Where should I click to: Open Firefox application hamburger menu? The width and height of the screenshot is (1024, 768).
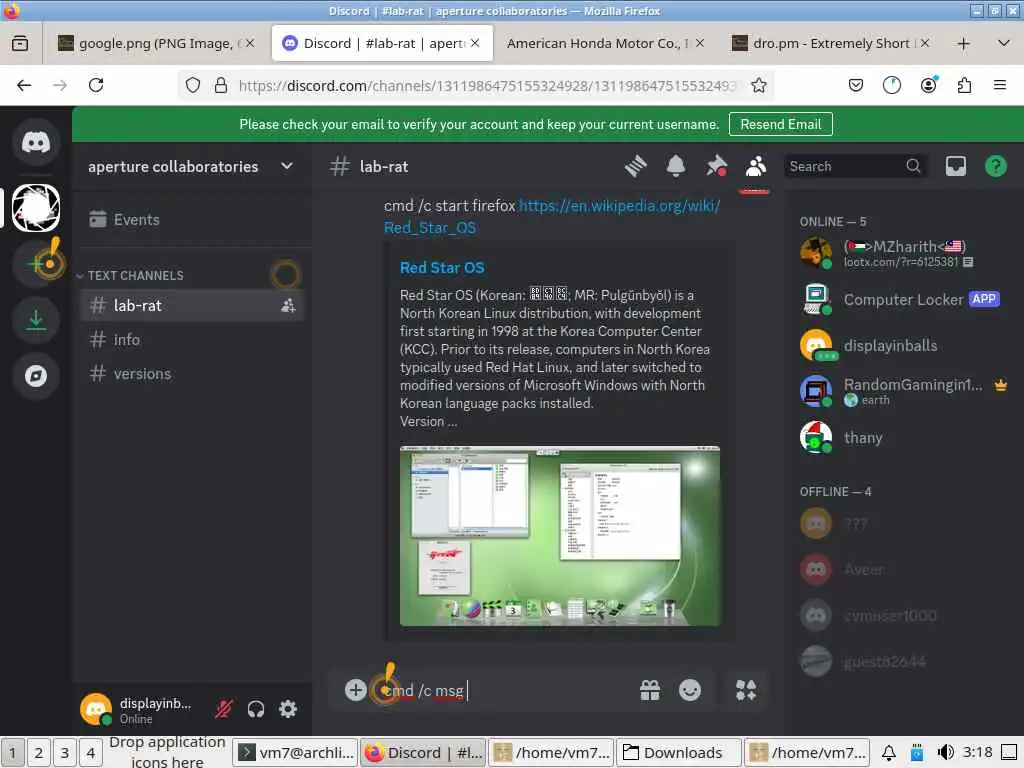1000,86
